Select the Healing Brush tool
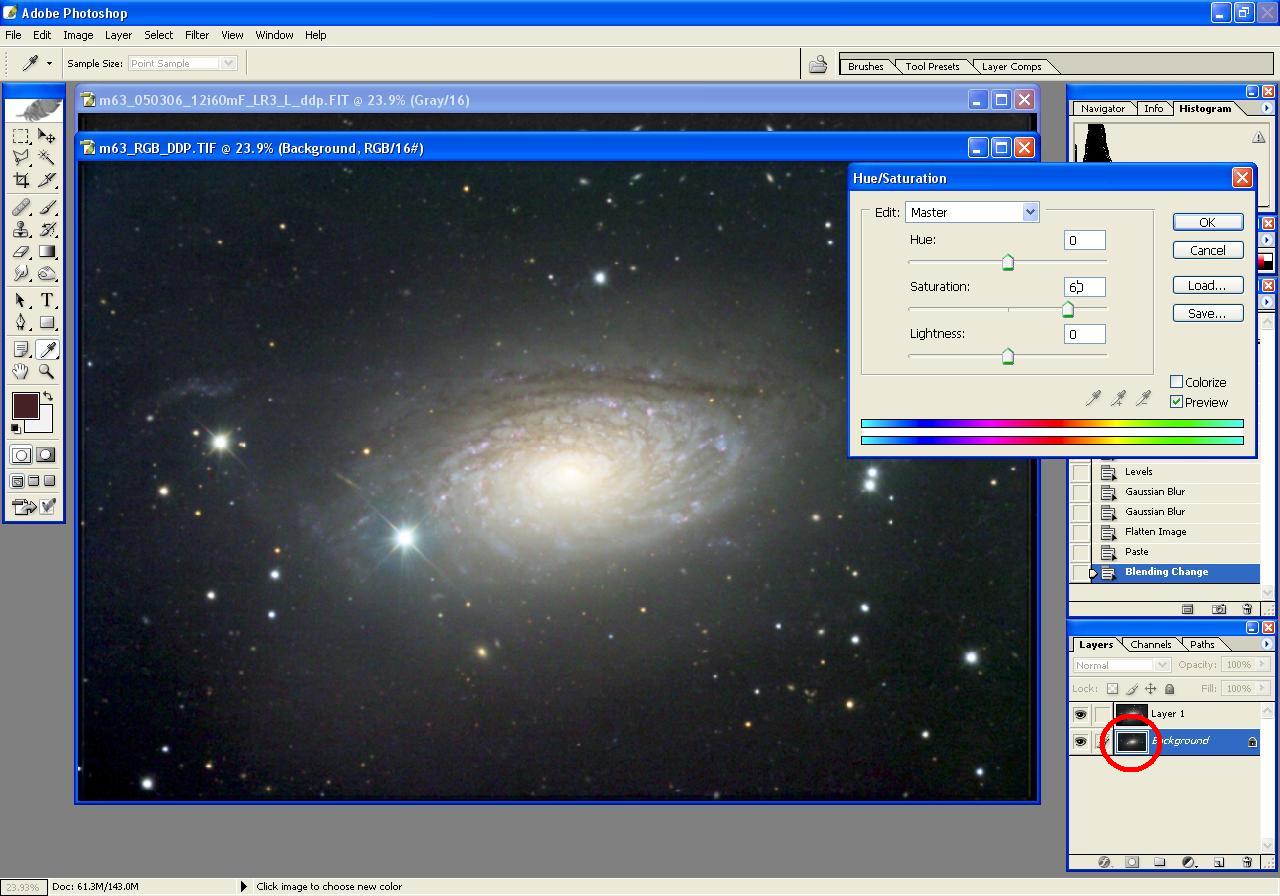This screenshot has width=1280, height=896. click(x=21, y=207)
